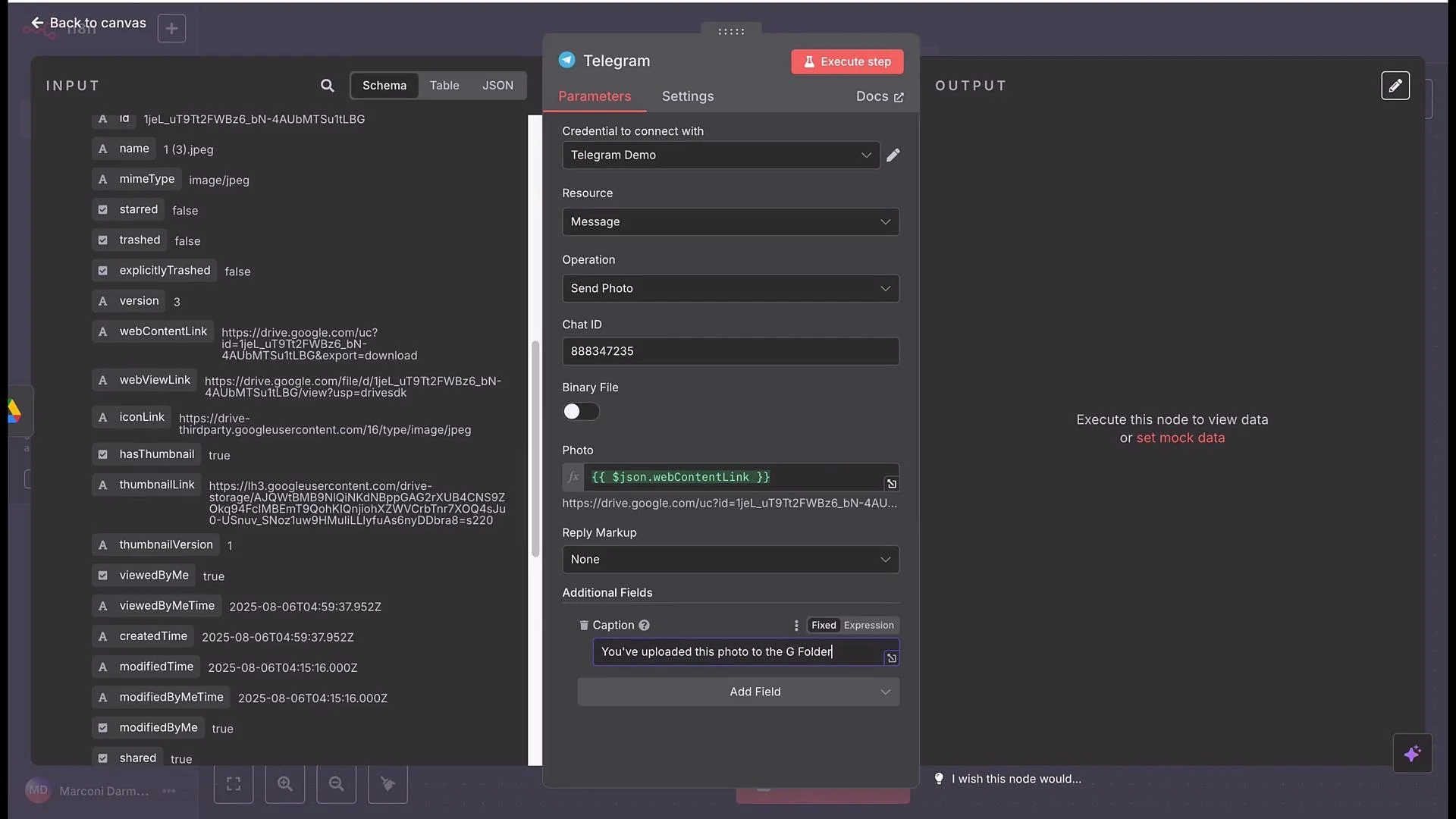This screenshot has height=819, width=1456.
Task: Open the Caption field options menu dots
Action: [796, 625]
